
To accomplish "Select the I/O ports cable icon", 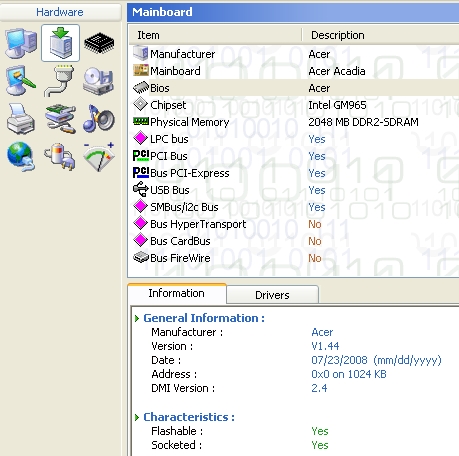I will pos(60,81).
